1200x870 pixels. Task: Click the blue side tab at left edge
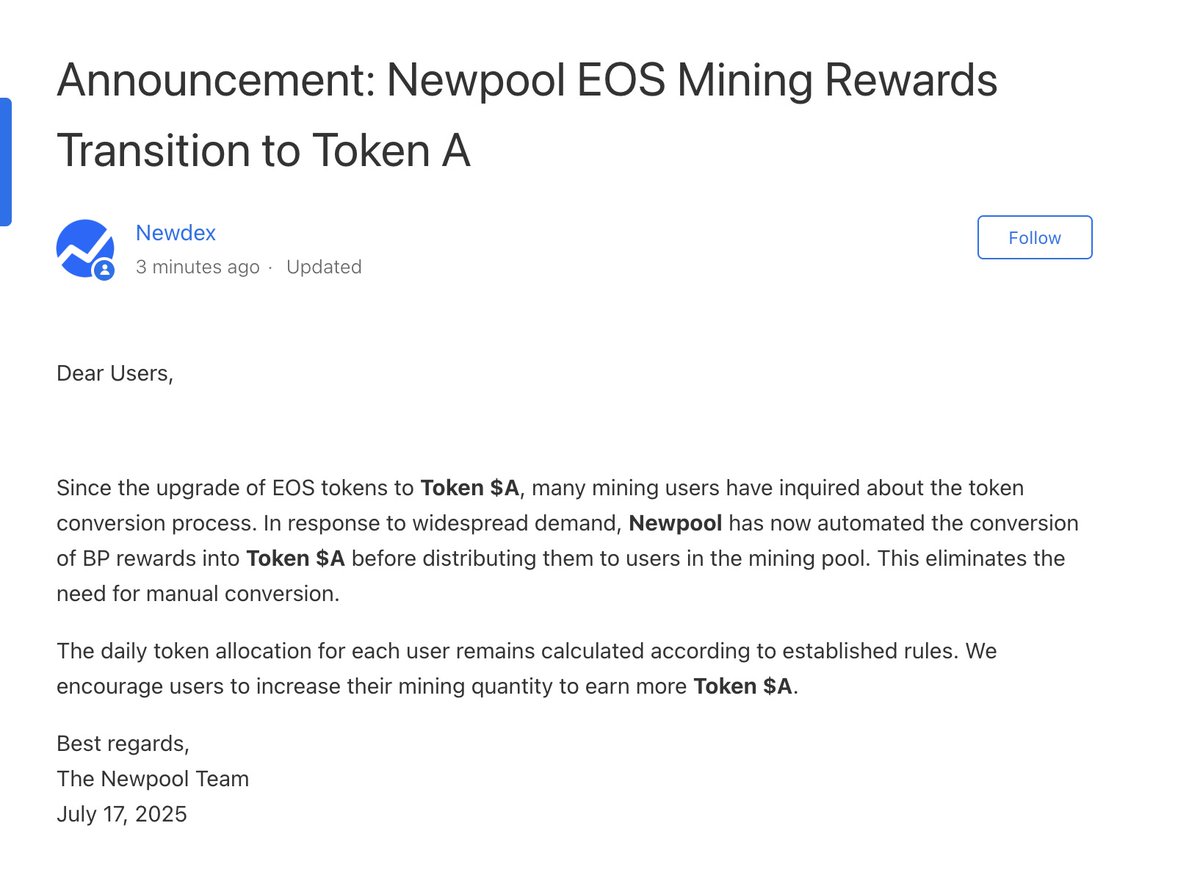(x=5, y=161)
